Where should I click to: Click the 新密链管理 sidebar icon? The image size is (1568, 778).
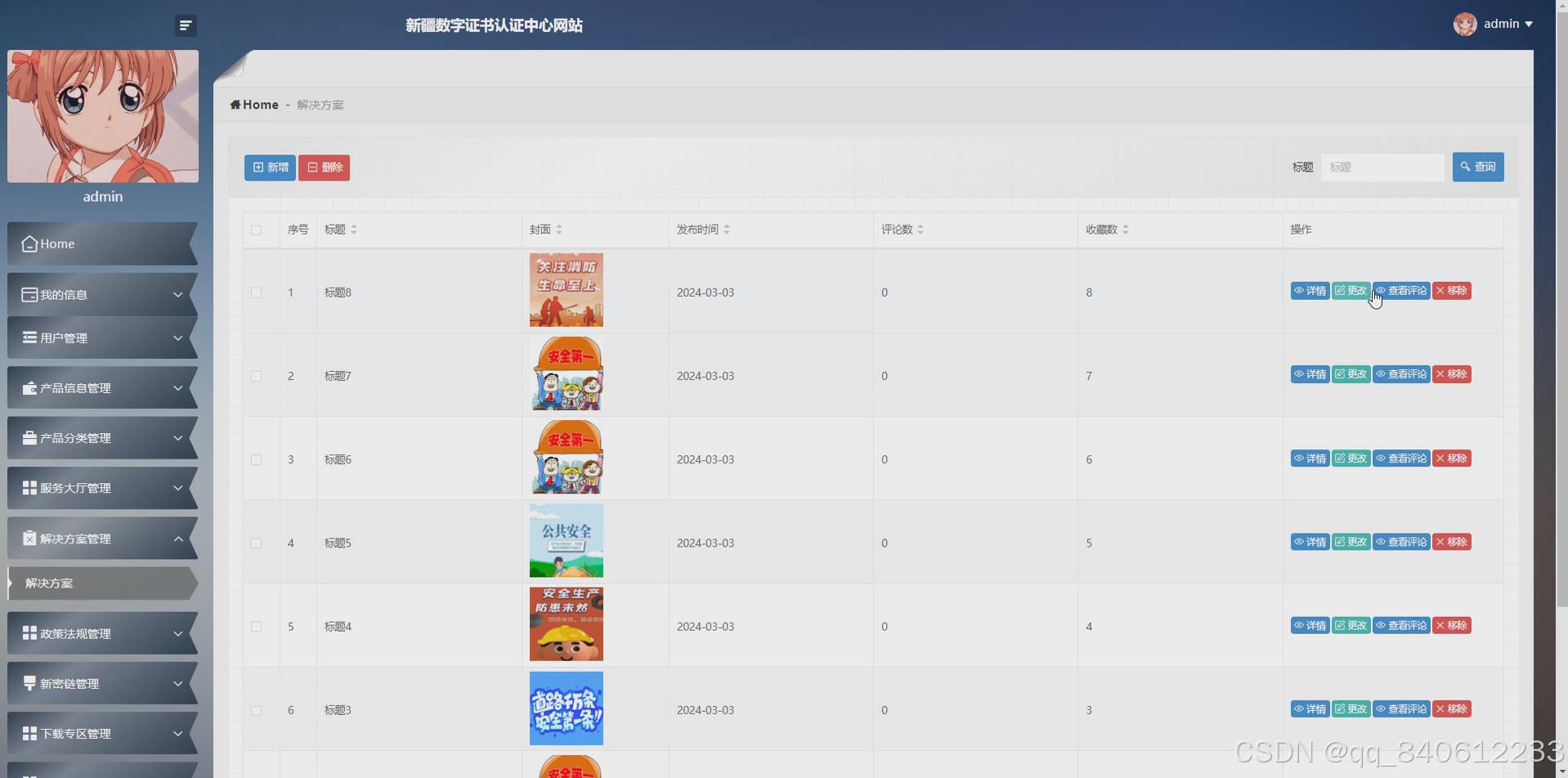(x=29, y=683)
